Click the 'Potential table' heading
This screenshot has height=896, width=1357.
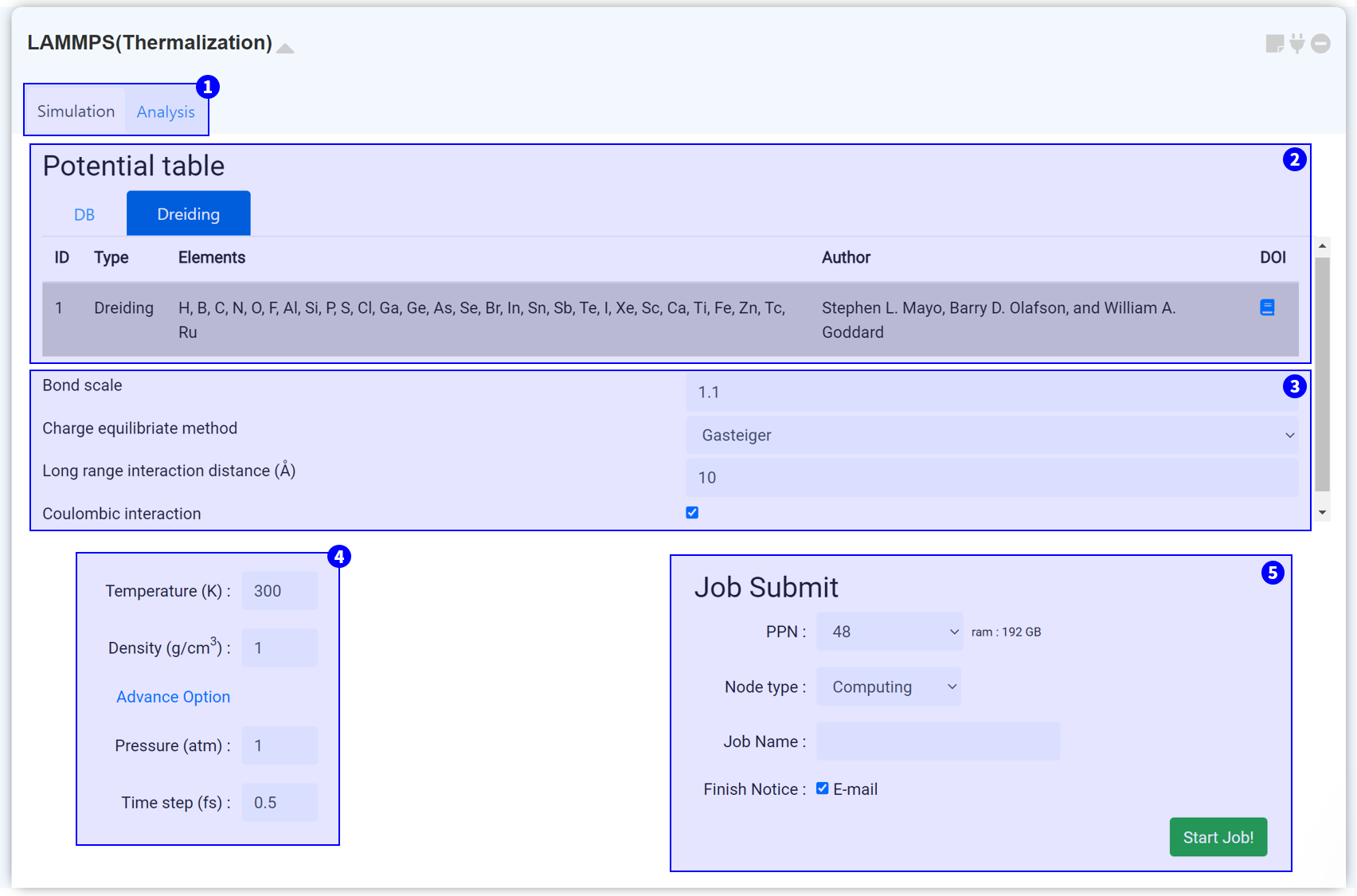click(134, 166)
